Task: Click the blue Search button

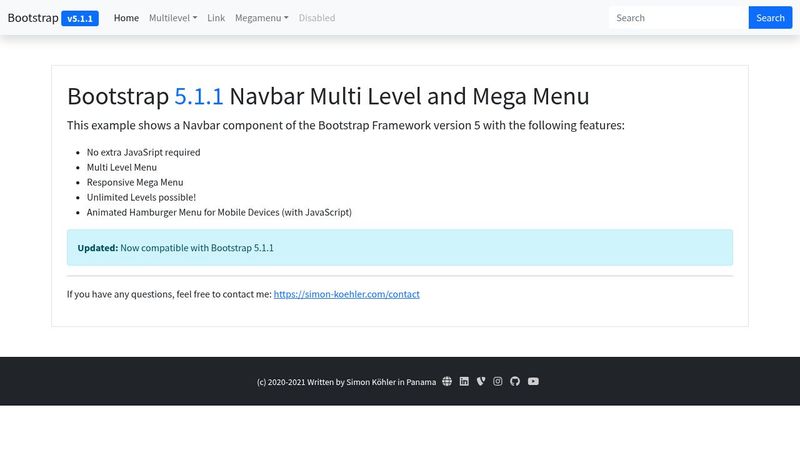Action: [x=770, y=18]
